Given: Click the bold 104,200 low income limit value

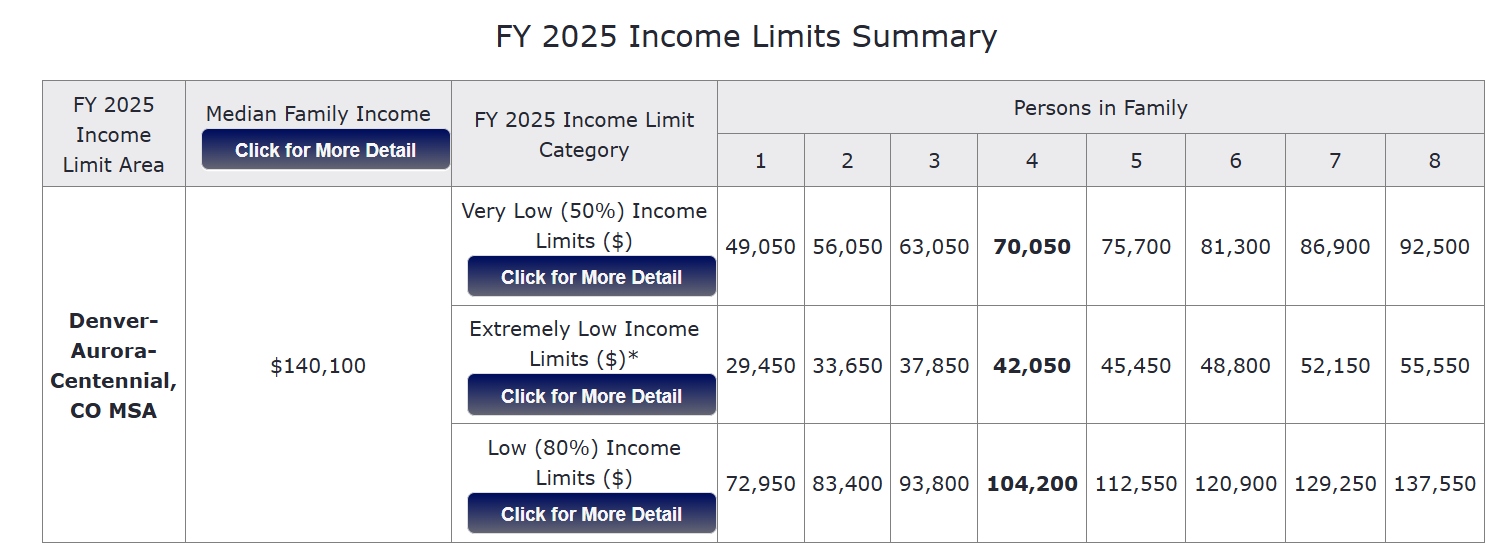Looking at the screenshot, I should [x=1031, y=484].
